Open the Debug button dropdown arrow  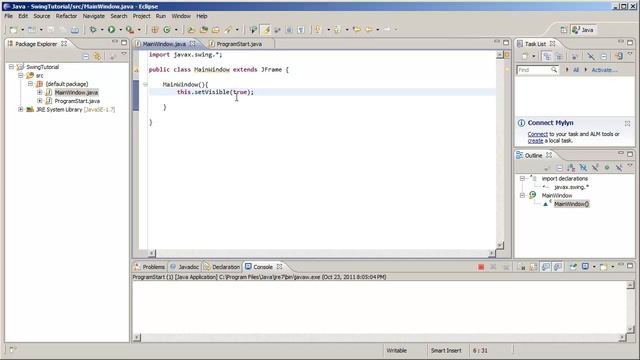pos(102,30)
